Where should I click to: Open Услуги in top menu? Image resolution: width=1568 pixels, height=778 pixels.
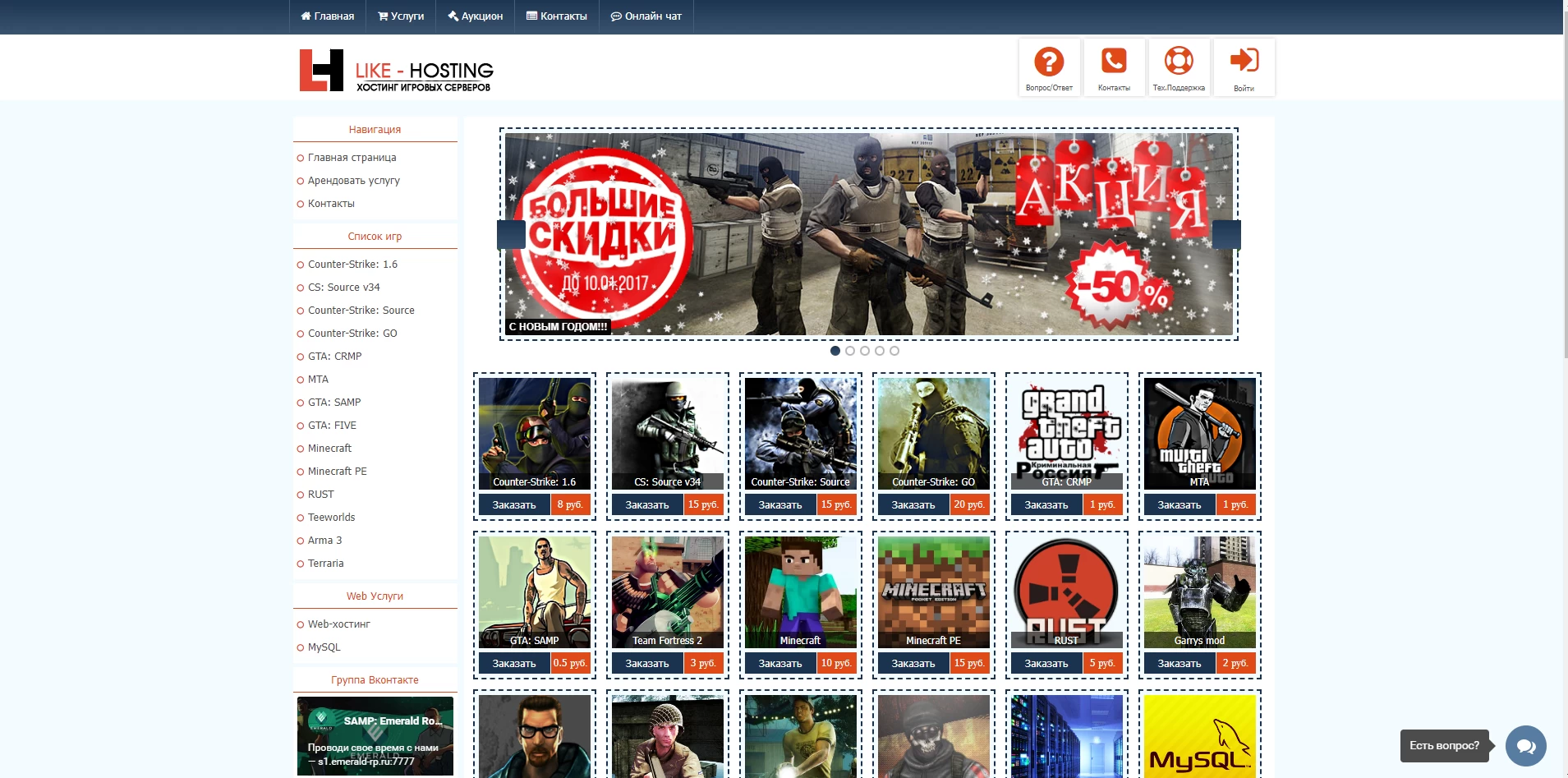coord(401,16)
